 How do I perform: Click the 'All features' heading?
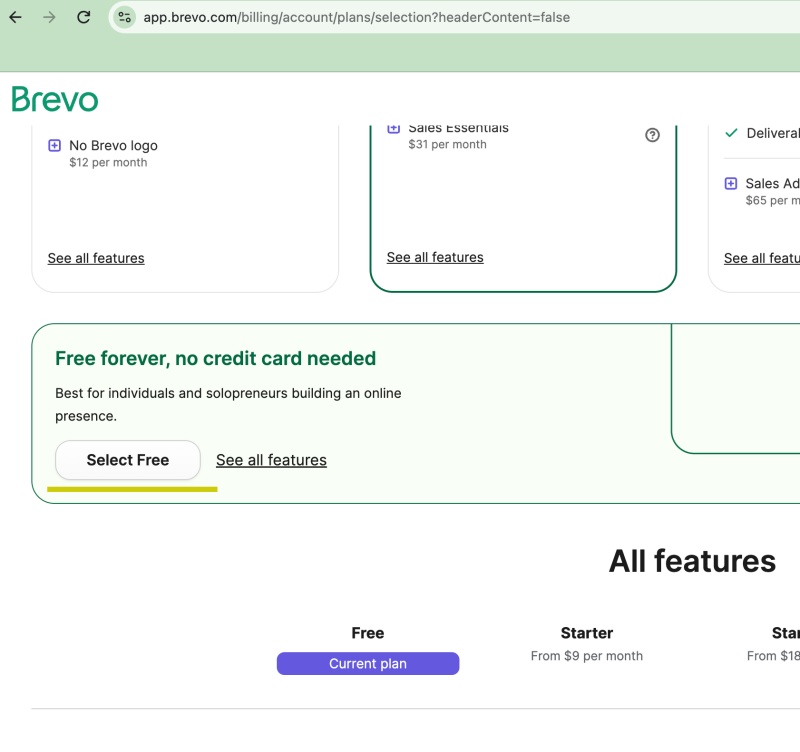click(x=692, y=561)
